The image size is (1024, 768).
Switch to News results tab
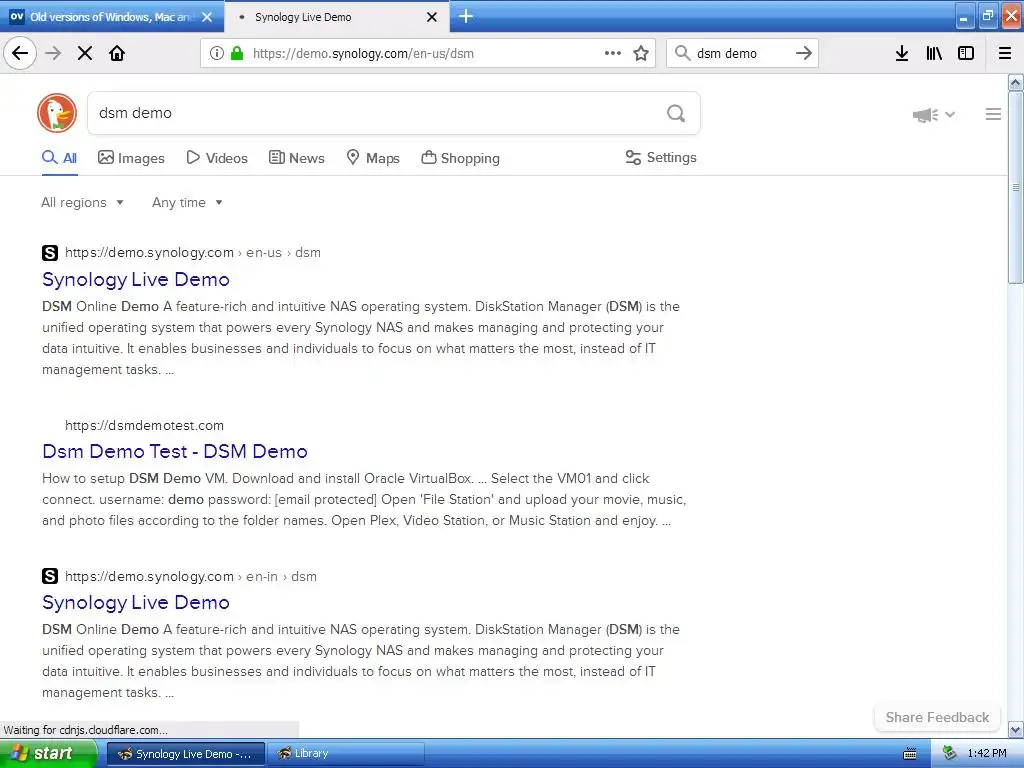pos(296,158)
